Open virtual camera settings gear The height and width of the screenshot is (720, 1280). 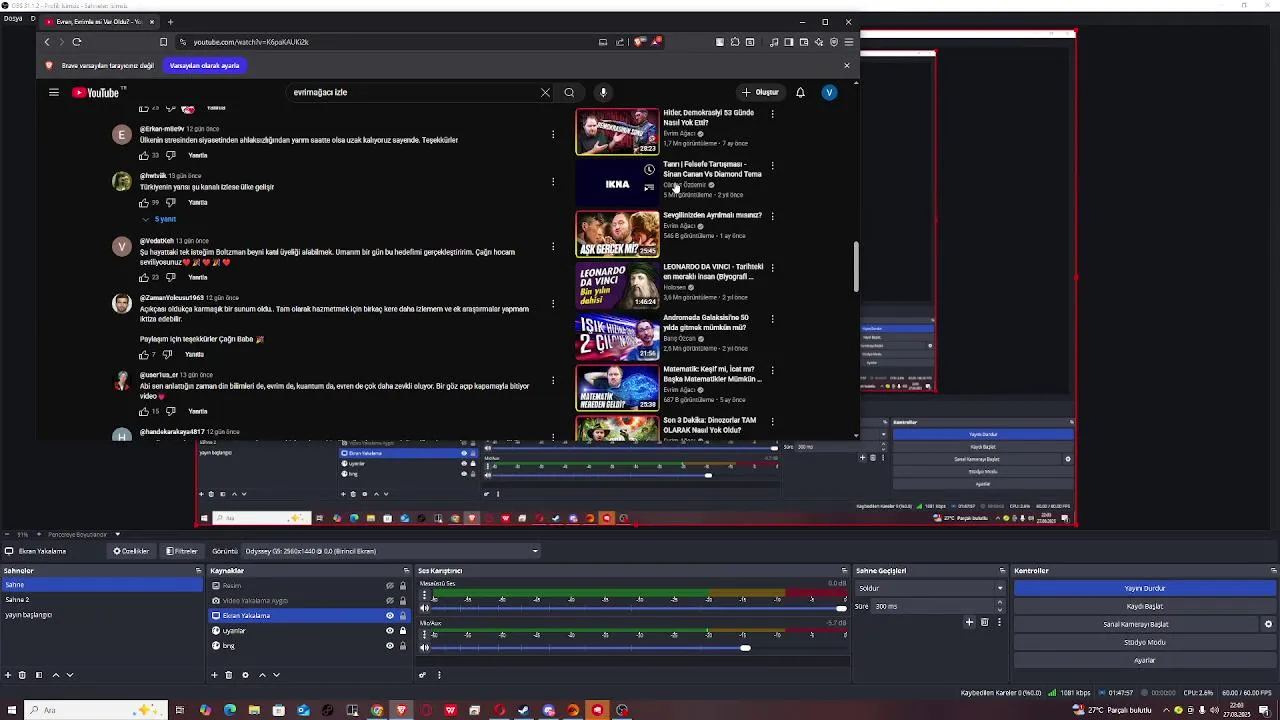[x=1268, y=624]
